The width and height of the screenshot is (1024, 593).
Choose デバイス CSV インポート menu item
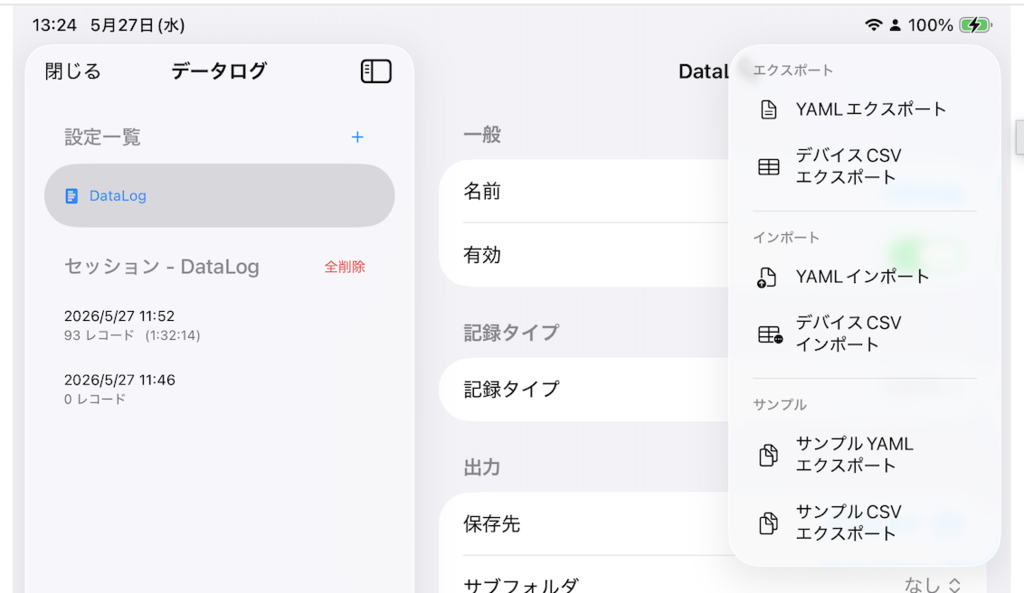pyautogui.click(x=865, y=334)
